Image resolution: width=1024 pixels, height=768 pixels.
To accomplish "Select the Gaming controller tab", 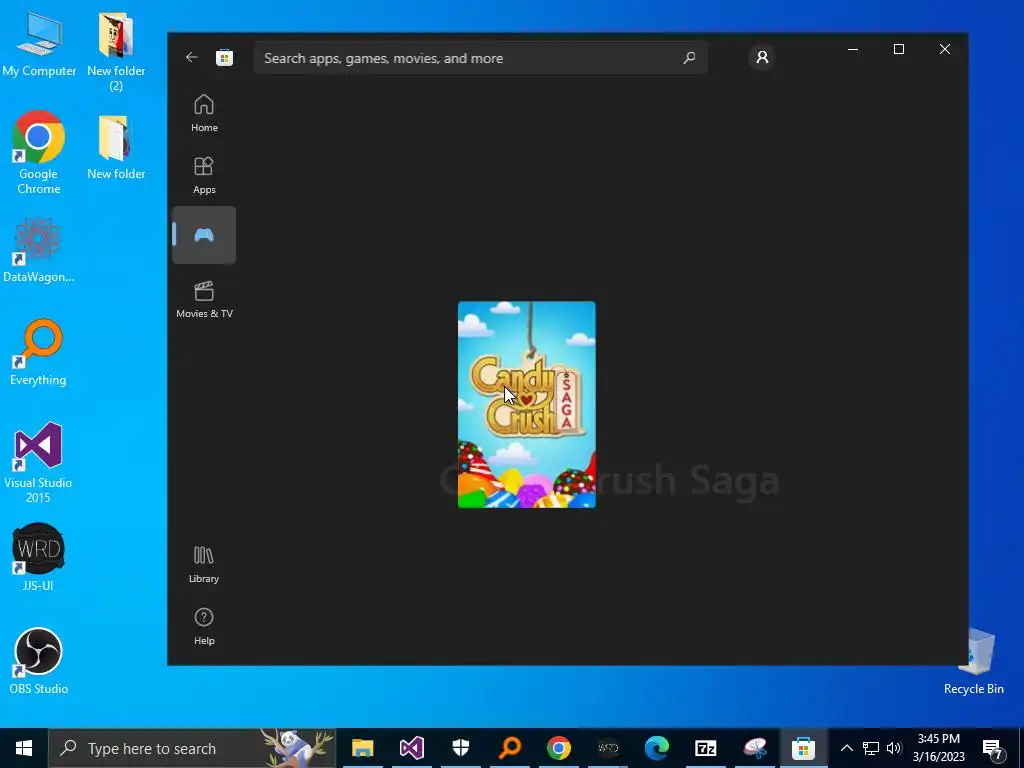I will pyautogui.click(x=204, y=235).
